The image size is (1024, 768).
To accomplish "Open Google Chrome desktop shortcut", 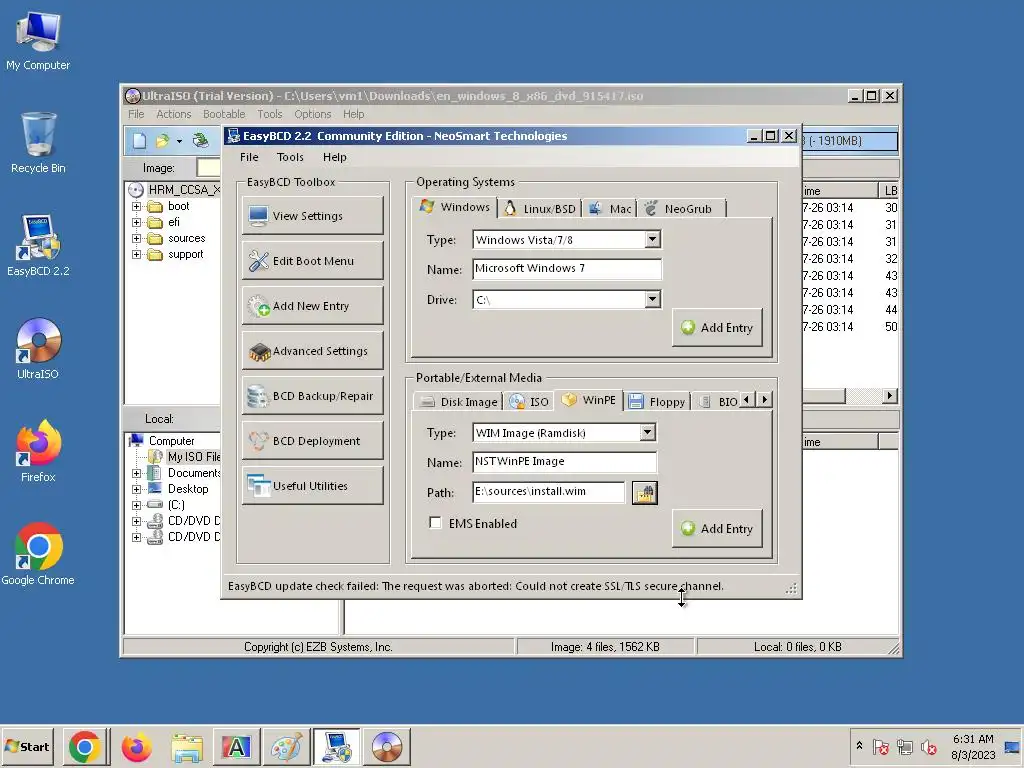I will coord(38,554).
